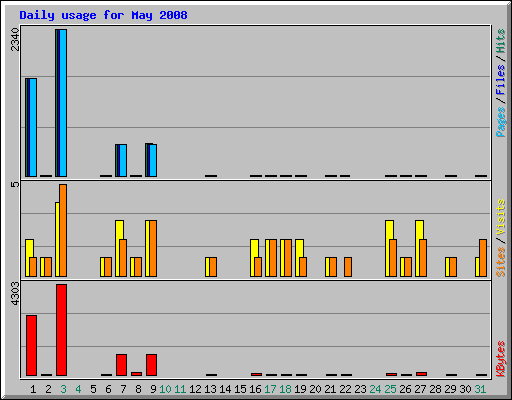Click day label 28 on the x-axis
This screenshot has height=400, width=512.
(x=435, y=389)
